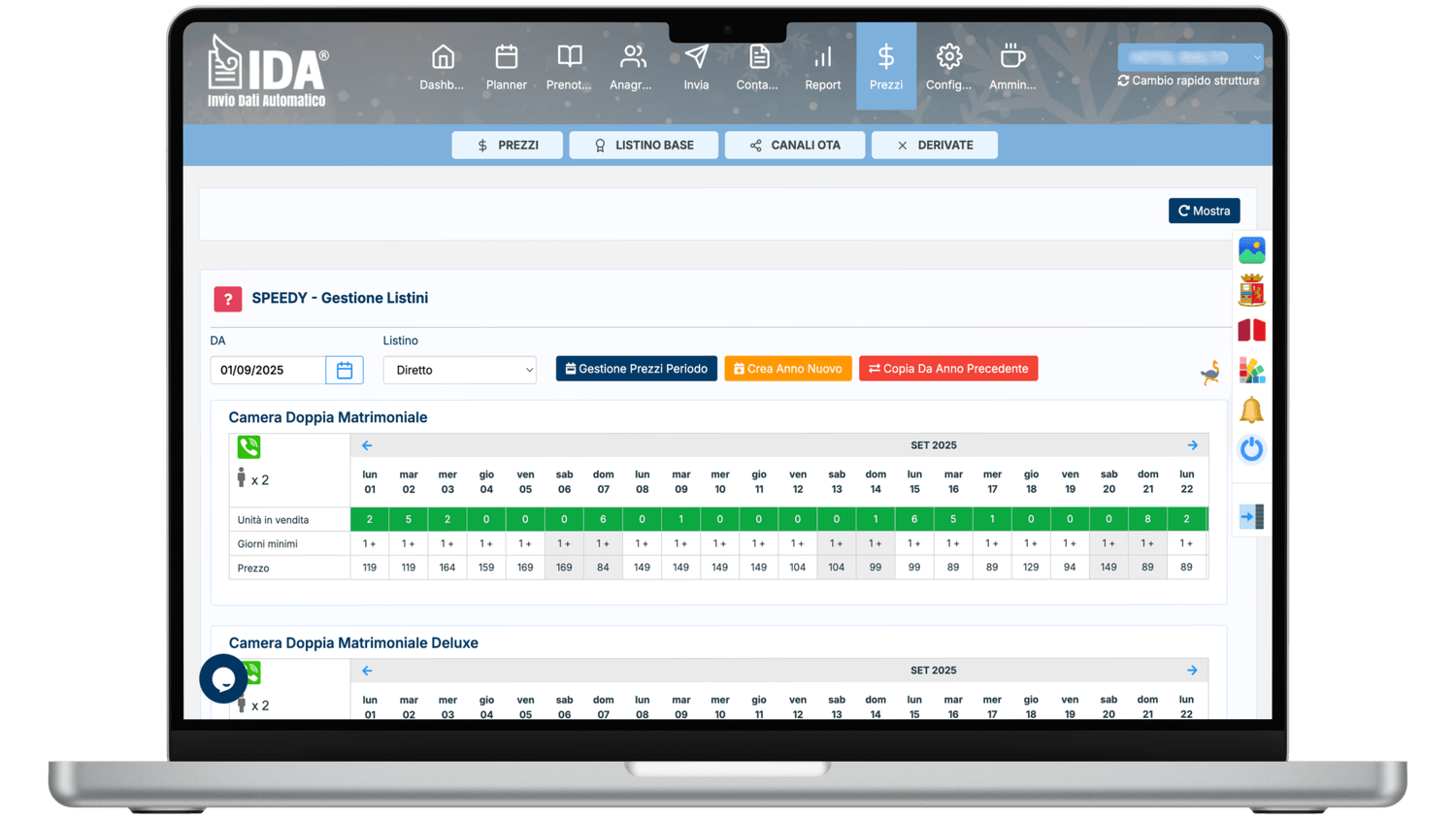
Task: Click Unità in vendita value 5 for mar 02
Action: coord(409,519)
